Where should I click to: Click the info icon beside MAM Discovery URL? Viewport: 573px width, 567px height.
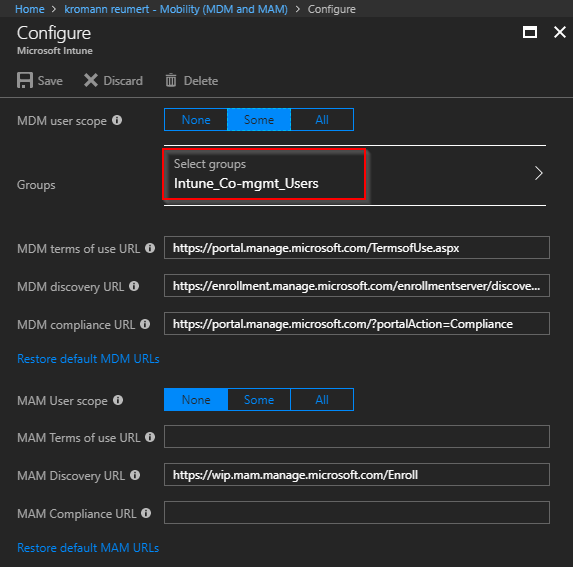point(135,475)
